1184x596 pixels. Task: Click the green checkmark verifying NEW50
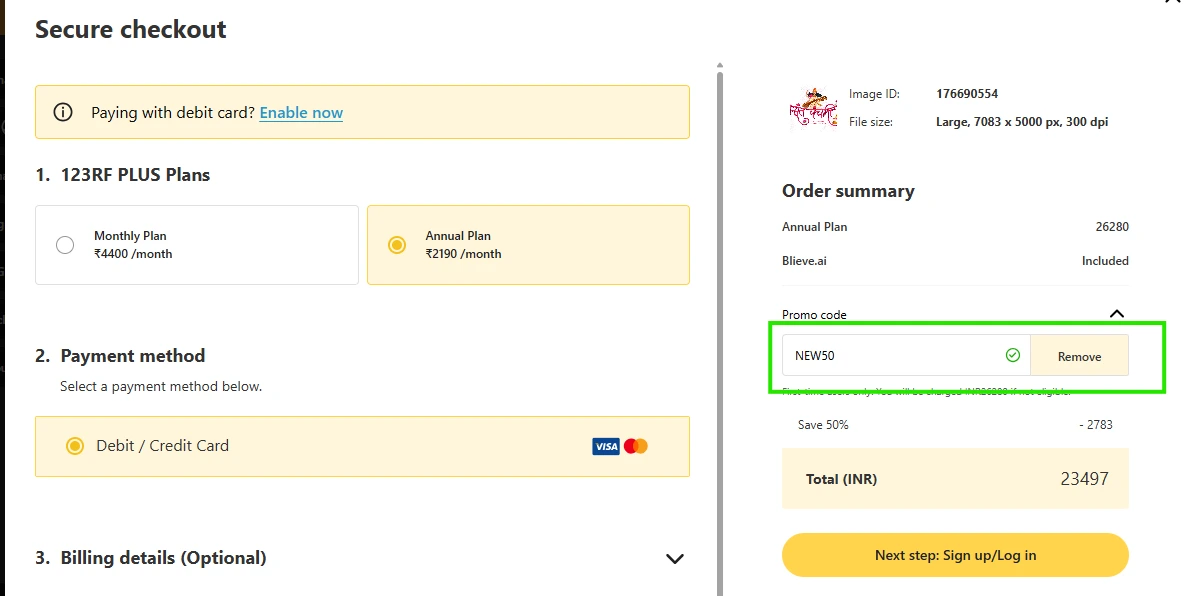pos(1012,354)
